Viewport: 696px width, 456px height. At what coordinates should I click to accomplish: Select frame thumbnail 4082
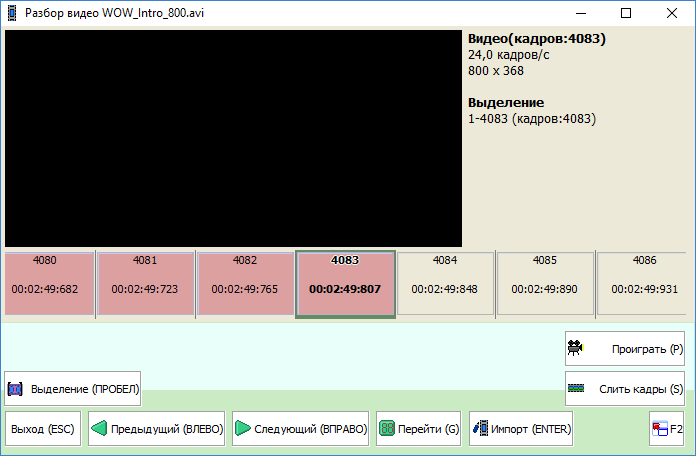point(245,284)
